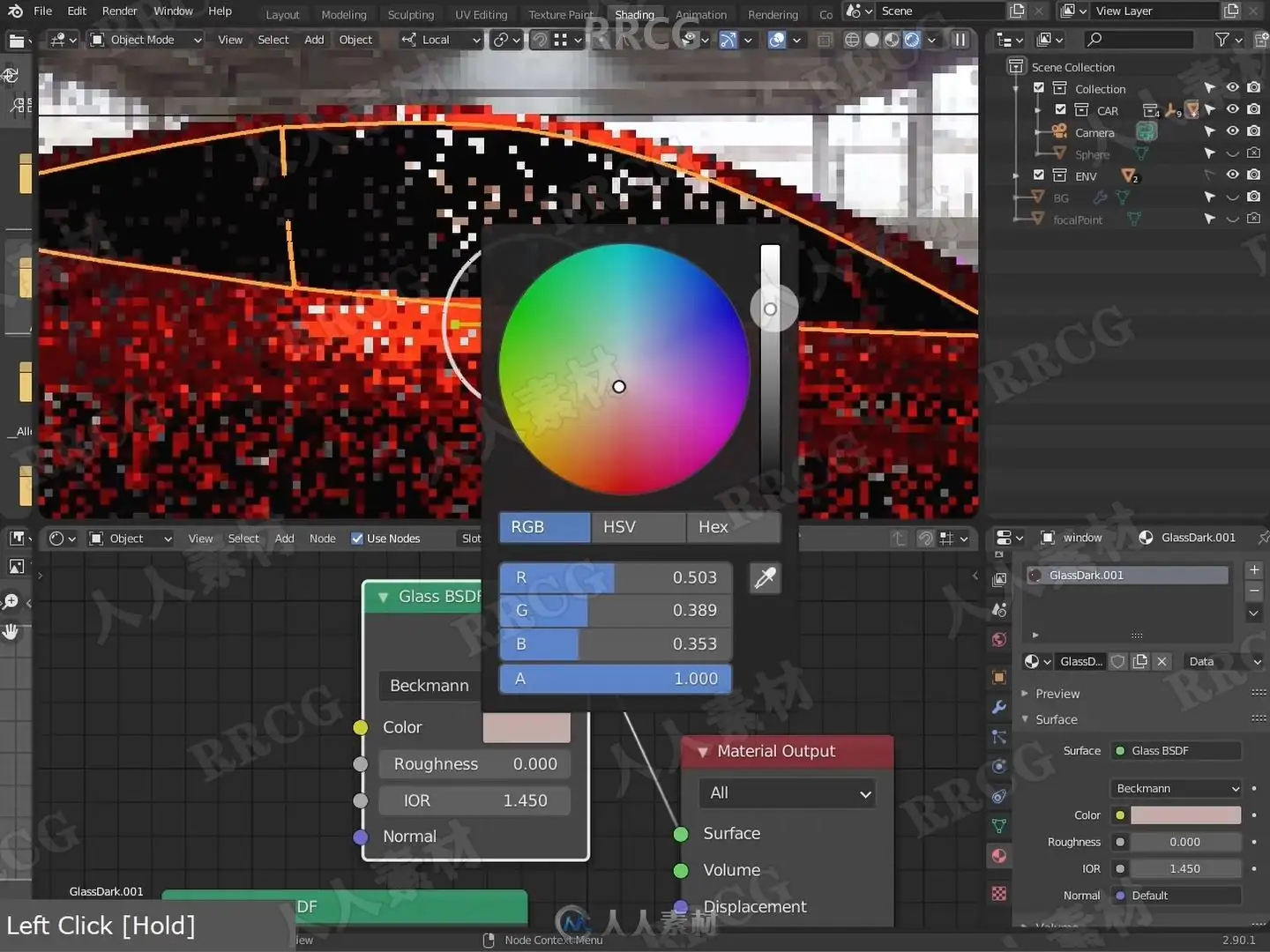Switch to UV Editing workspace tab
Screen dimensions: 1270x952
(x=481, y=15)
